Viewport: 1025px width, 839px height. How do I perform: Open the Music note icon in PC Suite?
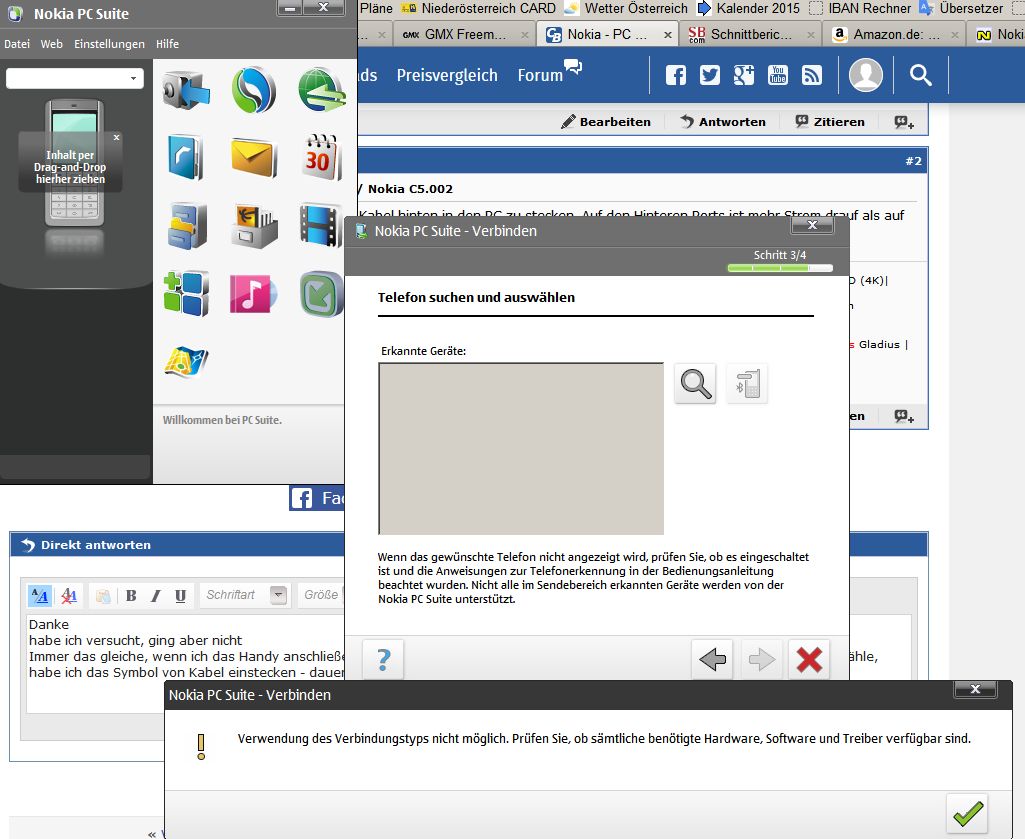(x=253, y=294)
